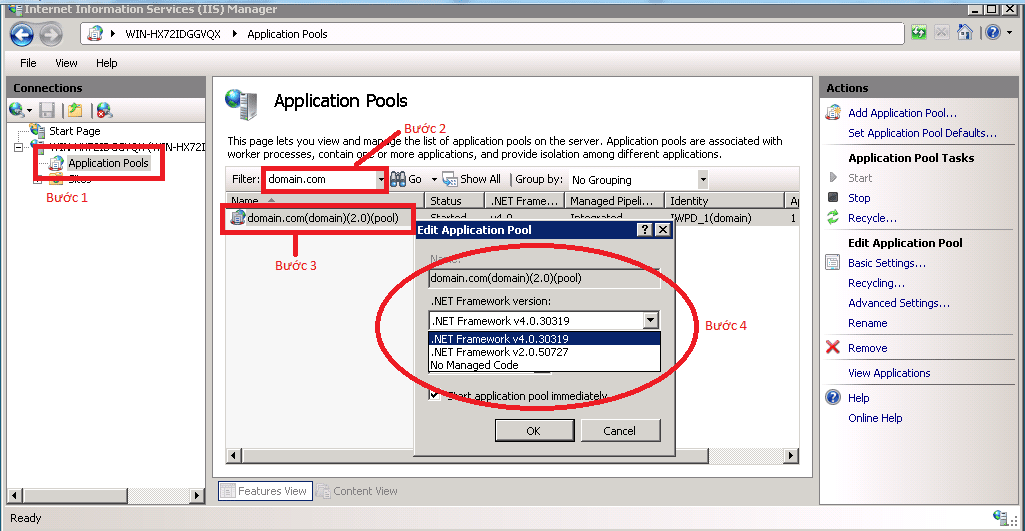Click the Back navigation arrow button
The image size is (1025, 531).
pos(22,34)
